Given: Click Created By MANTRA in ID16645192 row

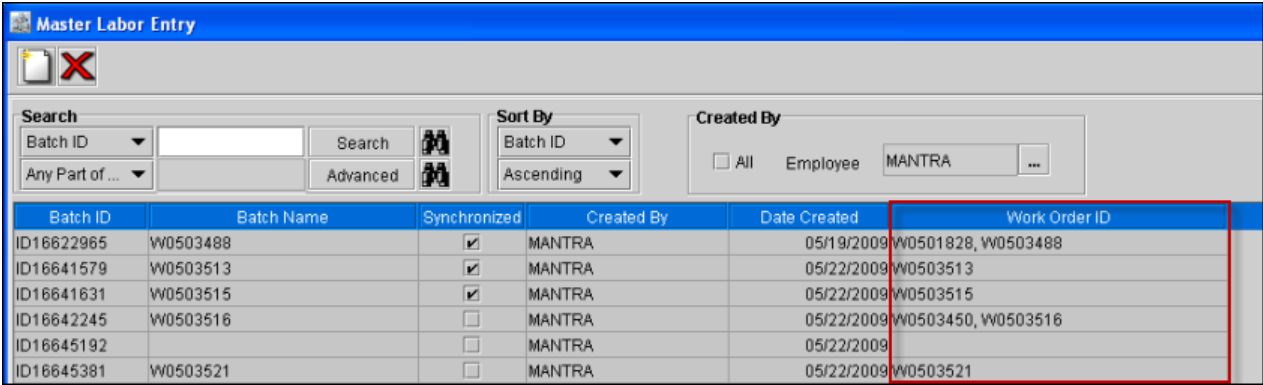Looking at the screenshot, I should [x=627, y=346].
